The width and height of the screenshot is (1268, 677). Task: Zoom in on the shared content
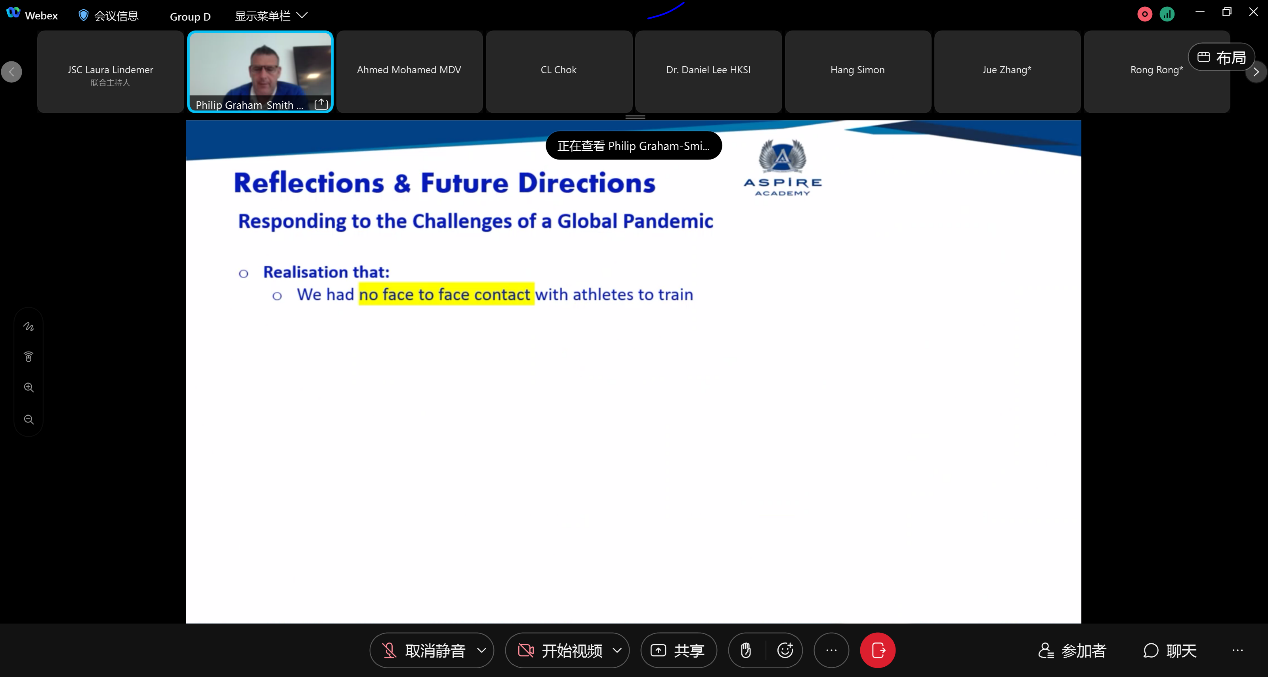pyautogui.click(x=29, y=388)
